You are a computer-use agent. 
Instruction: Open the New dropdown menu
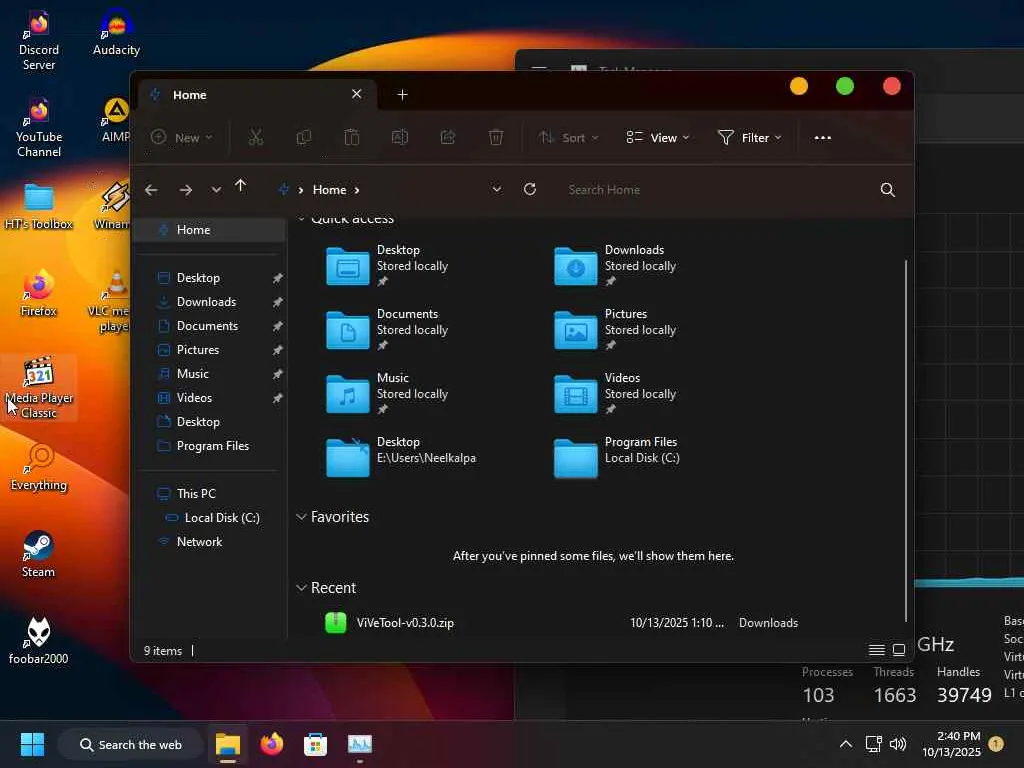(x=182, y=137)
